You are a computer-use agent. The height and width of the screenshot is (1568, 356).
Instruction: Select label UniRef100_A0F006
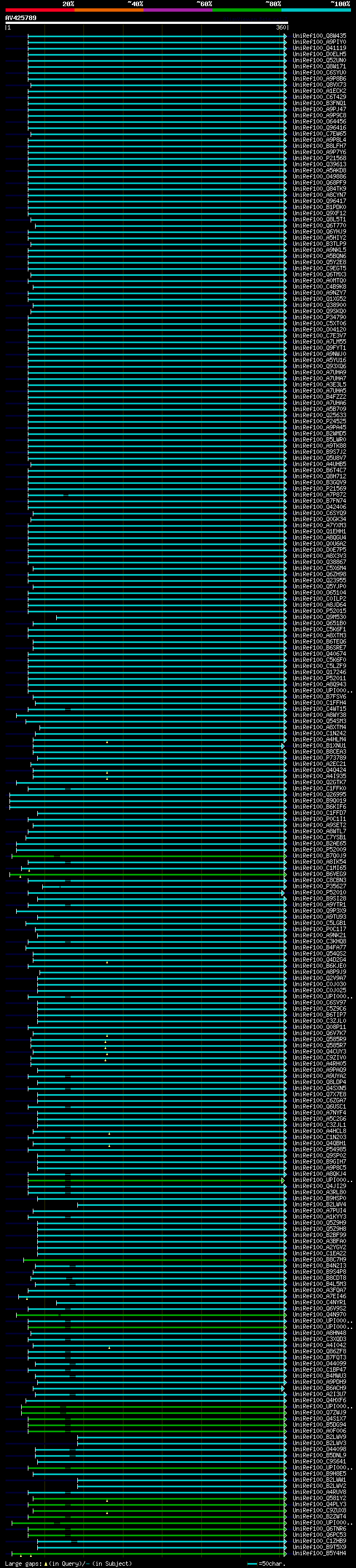click(x=319, y=1431)
